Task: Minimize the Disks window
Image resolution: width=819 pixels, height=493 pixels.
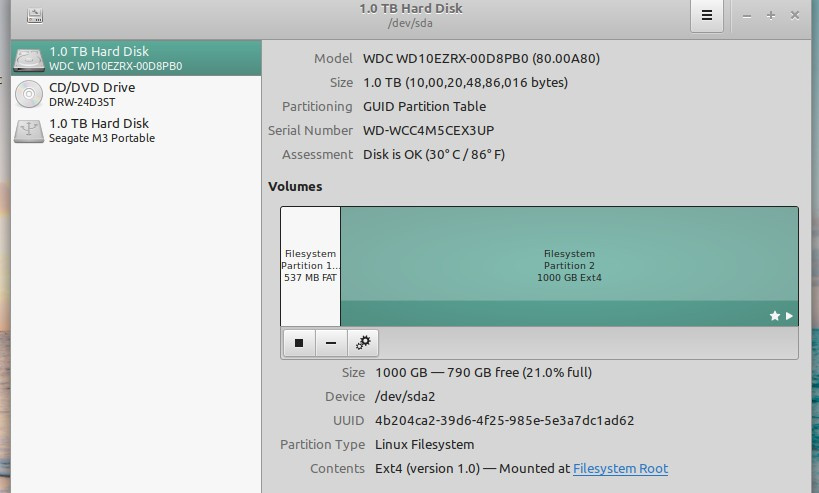Action: 747,16
